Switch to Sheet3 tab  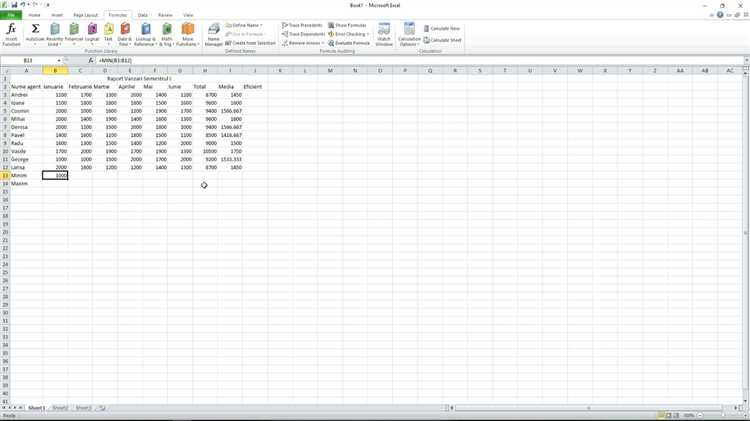(84, 408)
